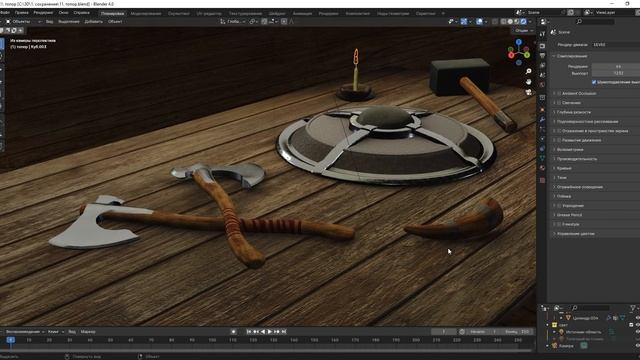
Task: Open the Справка menu
Action: point(82,13)
